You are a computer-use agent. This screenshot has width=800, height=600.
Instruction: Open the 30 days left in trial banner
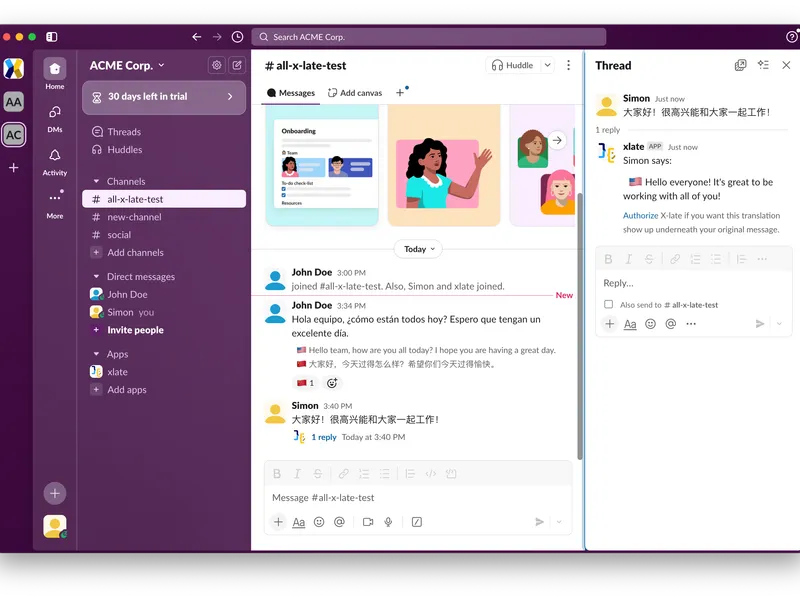coord(164,96)
